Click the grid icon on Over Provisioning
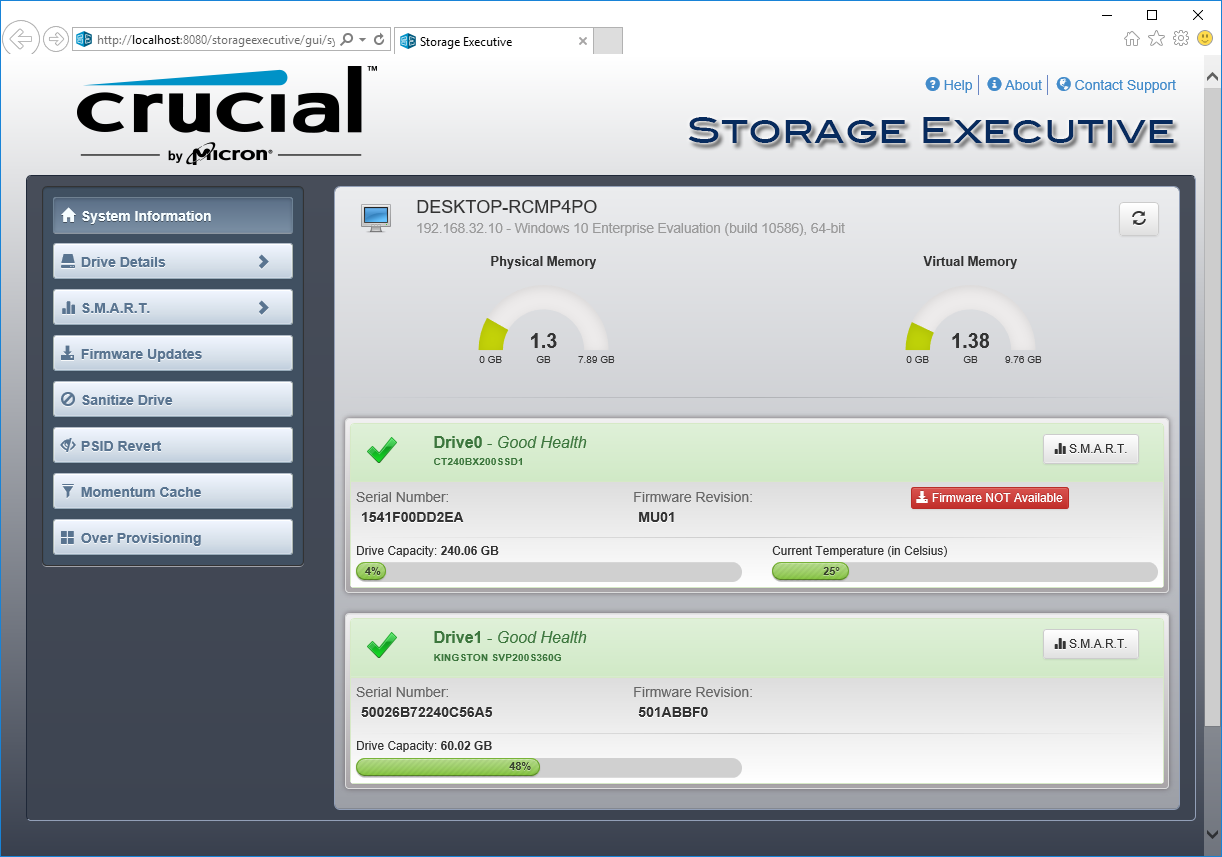1222x857 pixels. coord(68,537)
